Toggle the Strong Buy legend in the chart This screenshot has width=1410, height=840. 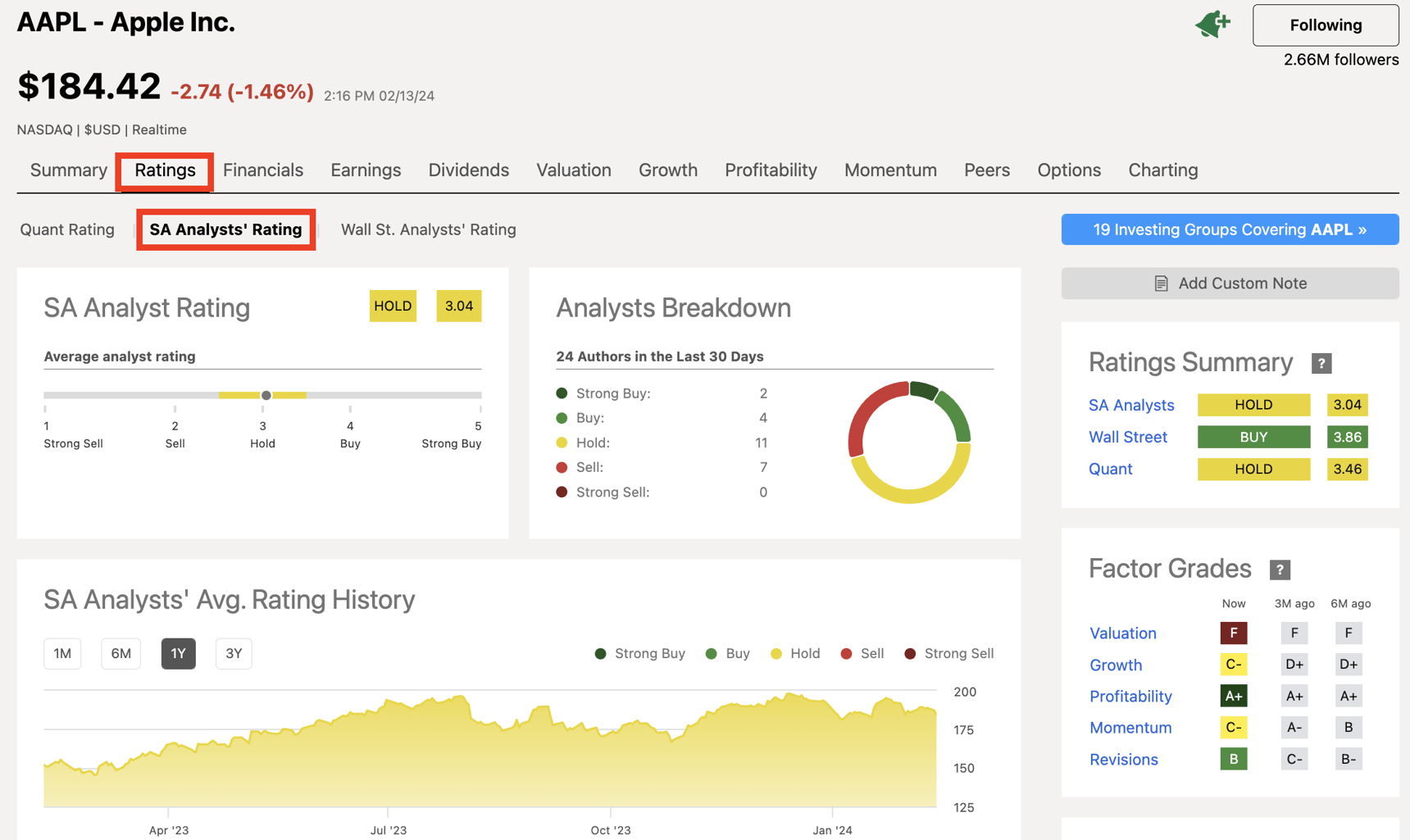[639, 653]
